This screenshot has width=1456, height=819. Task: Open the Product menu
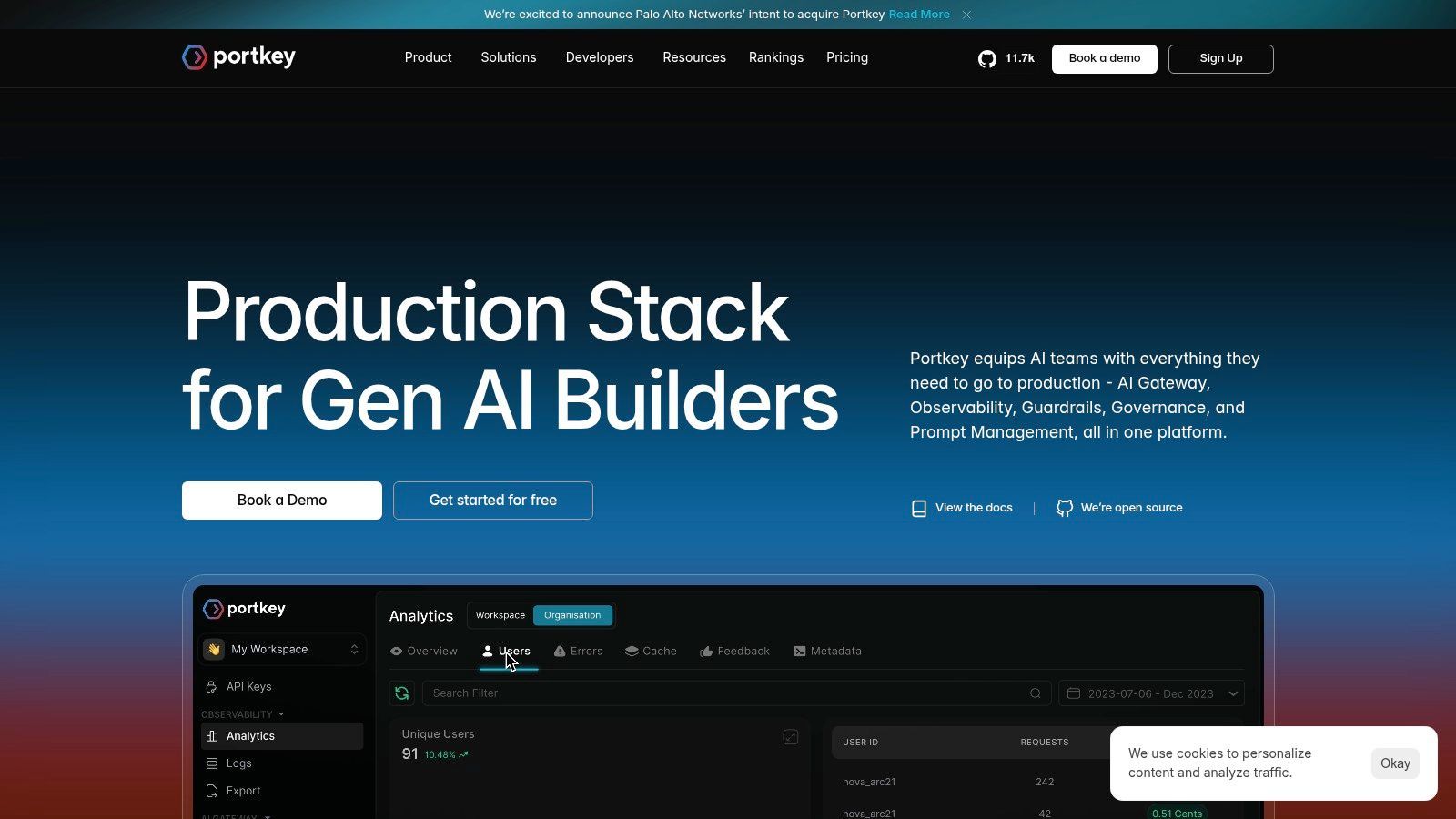point(428,57)
